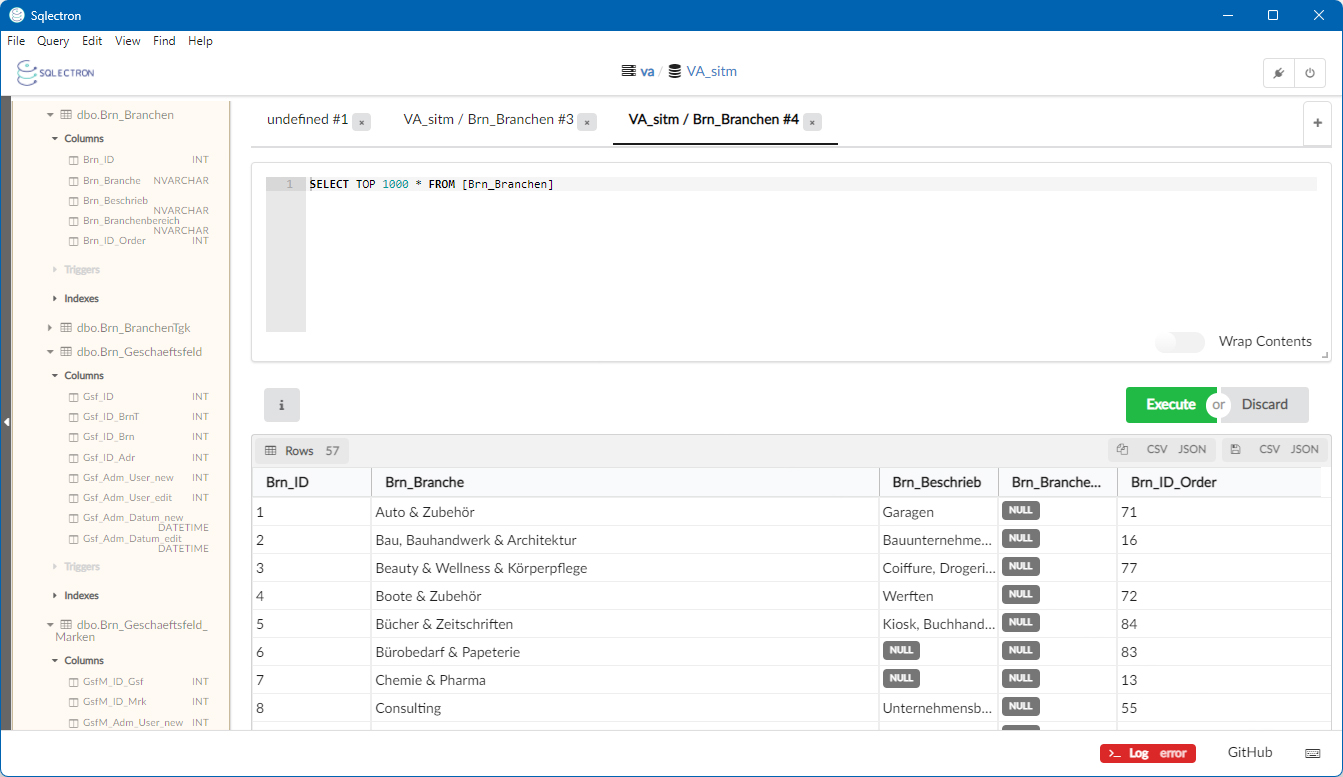Expand Indexes under dbo.Brn_Geschaeftsfeld
Image resolution: width=1343 pixels, height=777 pixels.
coord(56,596)
